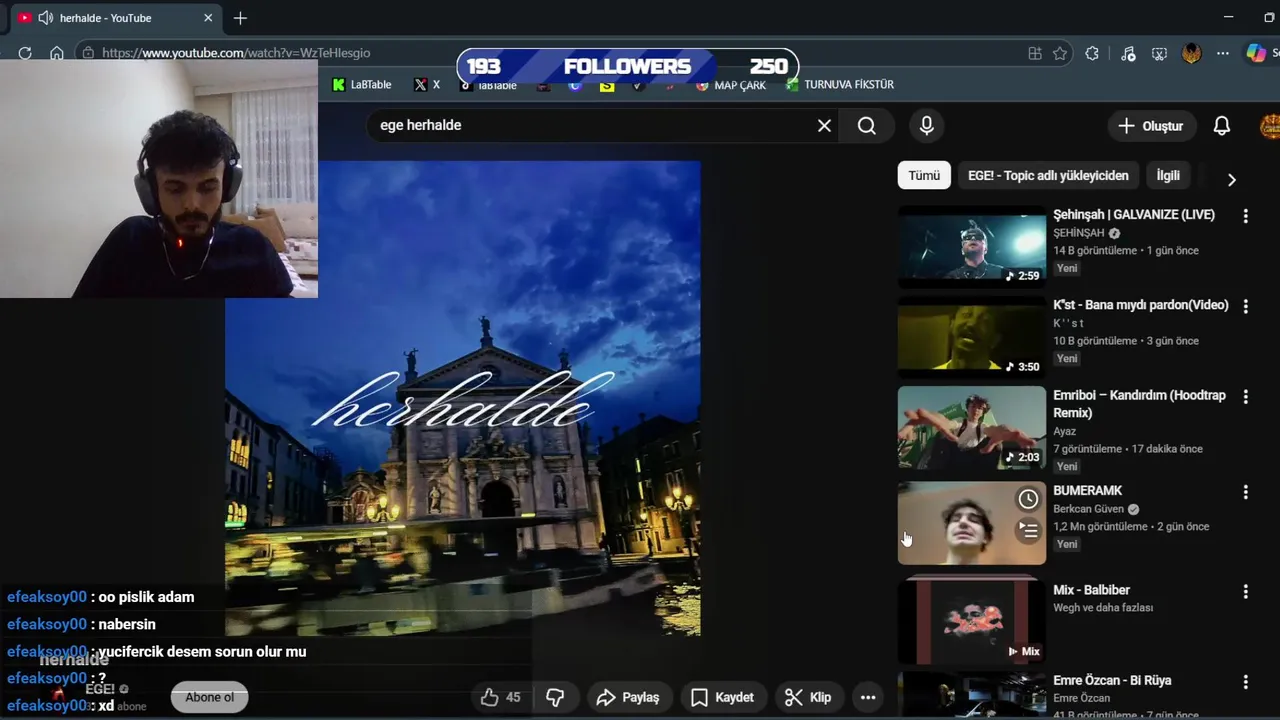Clear the YouTube search text with X
1280x720 pixels.
[x=824, y=126]
